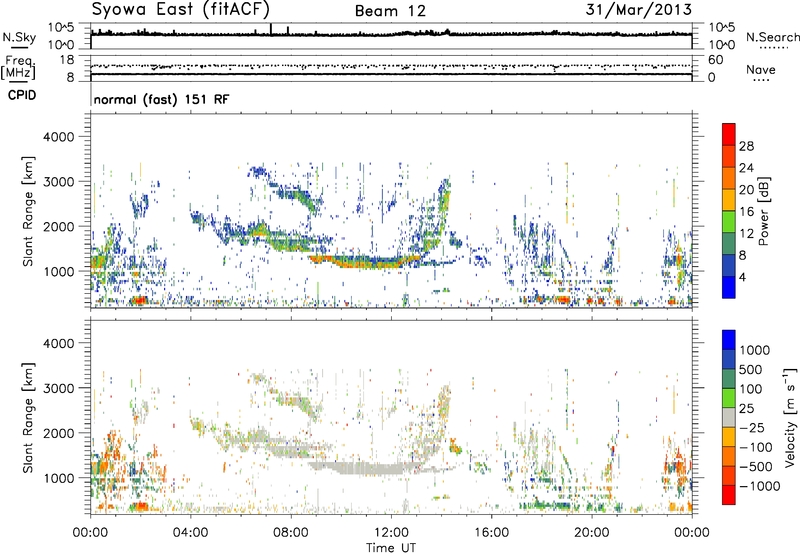Click the '1000' range tick on the Velocity panel
Screen dimensions: 800x554
pos(58,478)
